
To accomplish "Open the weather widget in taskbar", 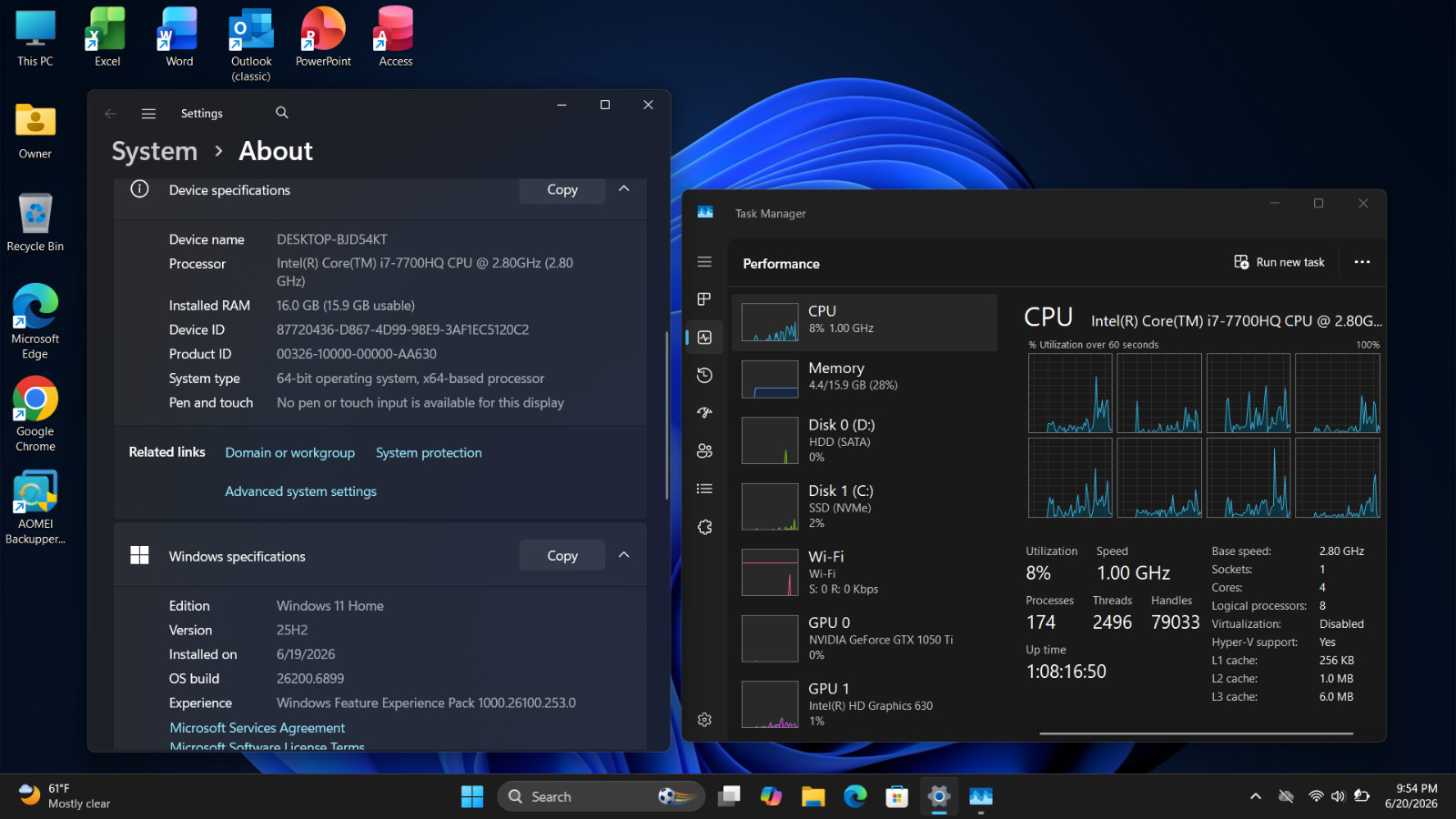I will [x=64, y=796].
